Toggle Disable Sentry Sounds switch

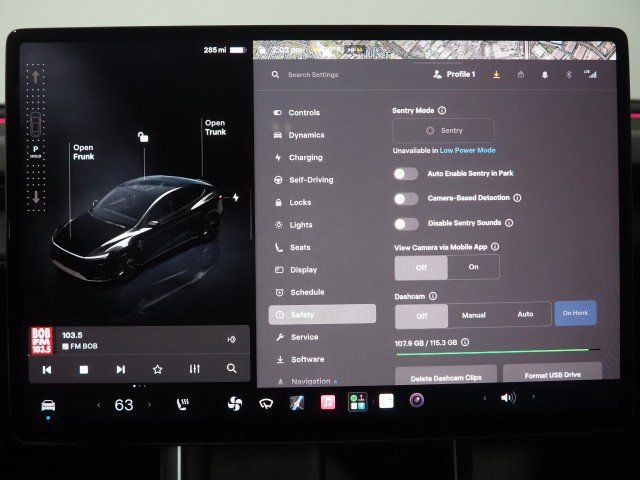(x=406, y=224)
